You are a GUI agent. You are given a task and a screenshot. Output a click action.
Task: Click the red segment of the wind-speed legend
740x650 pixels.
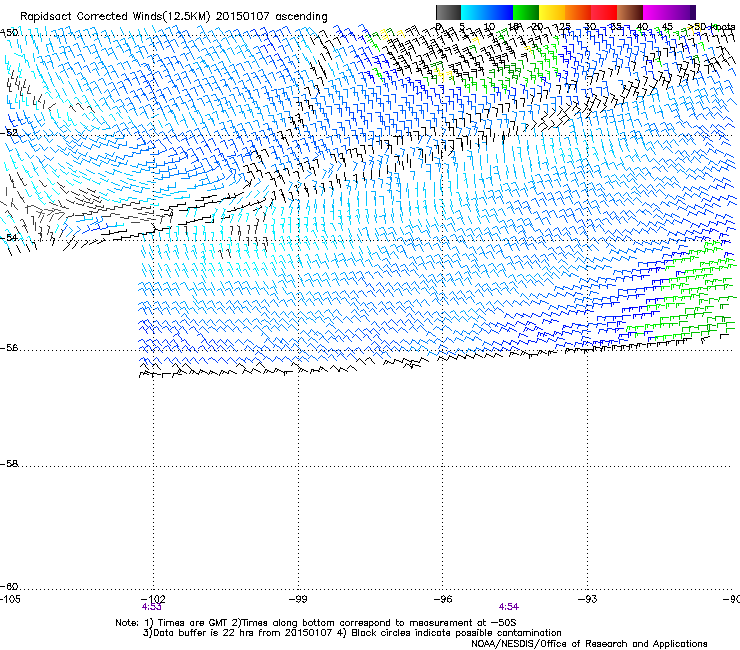coord(604,12)
